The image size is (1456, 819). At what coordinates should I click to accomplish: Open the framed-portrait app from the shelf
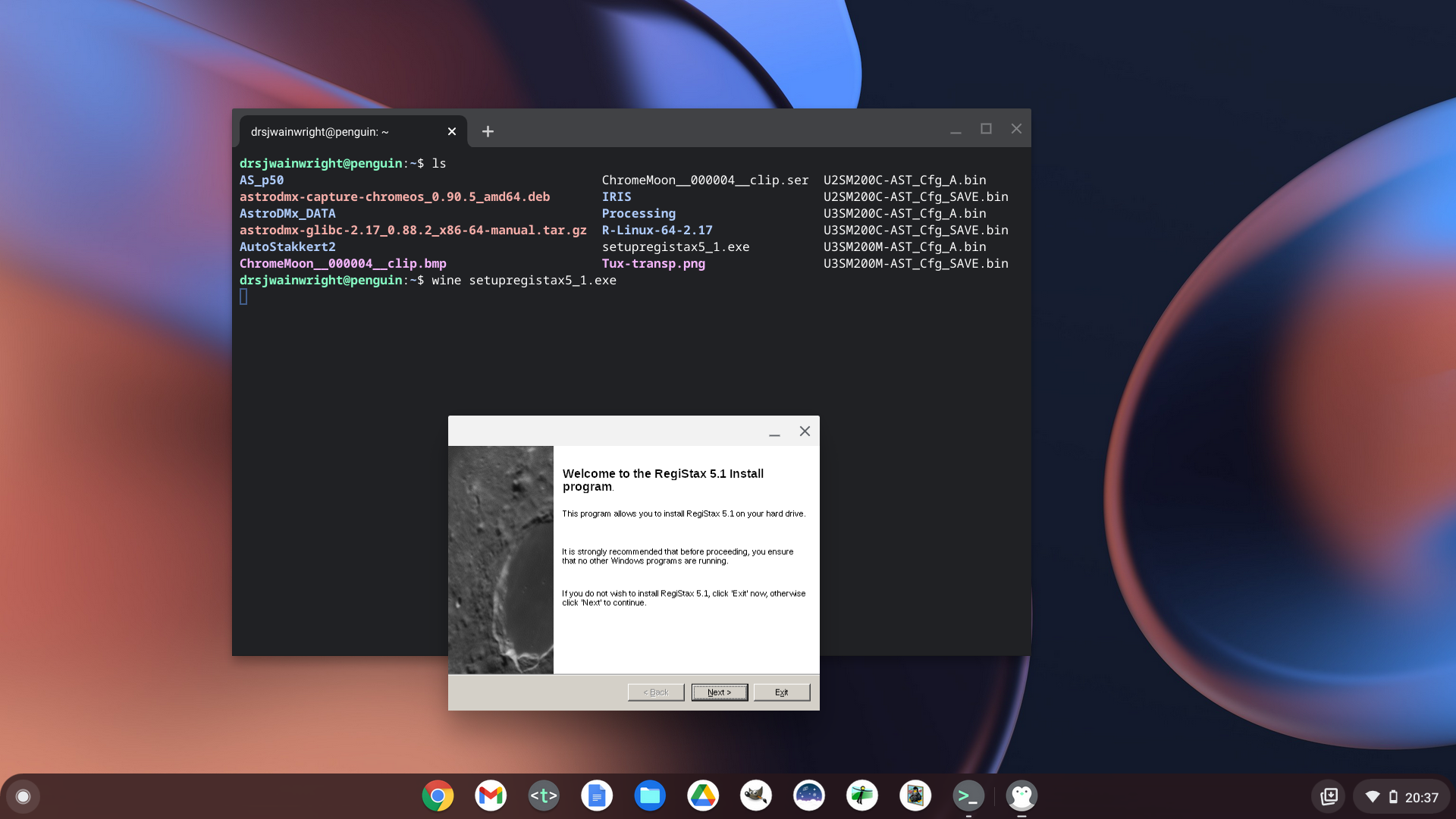[x=915, y=795]
